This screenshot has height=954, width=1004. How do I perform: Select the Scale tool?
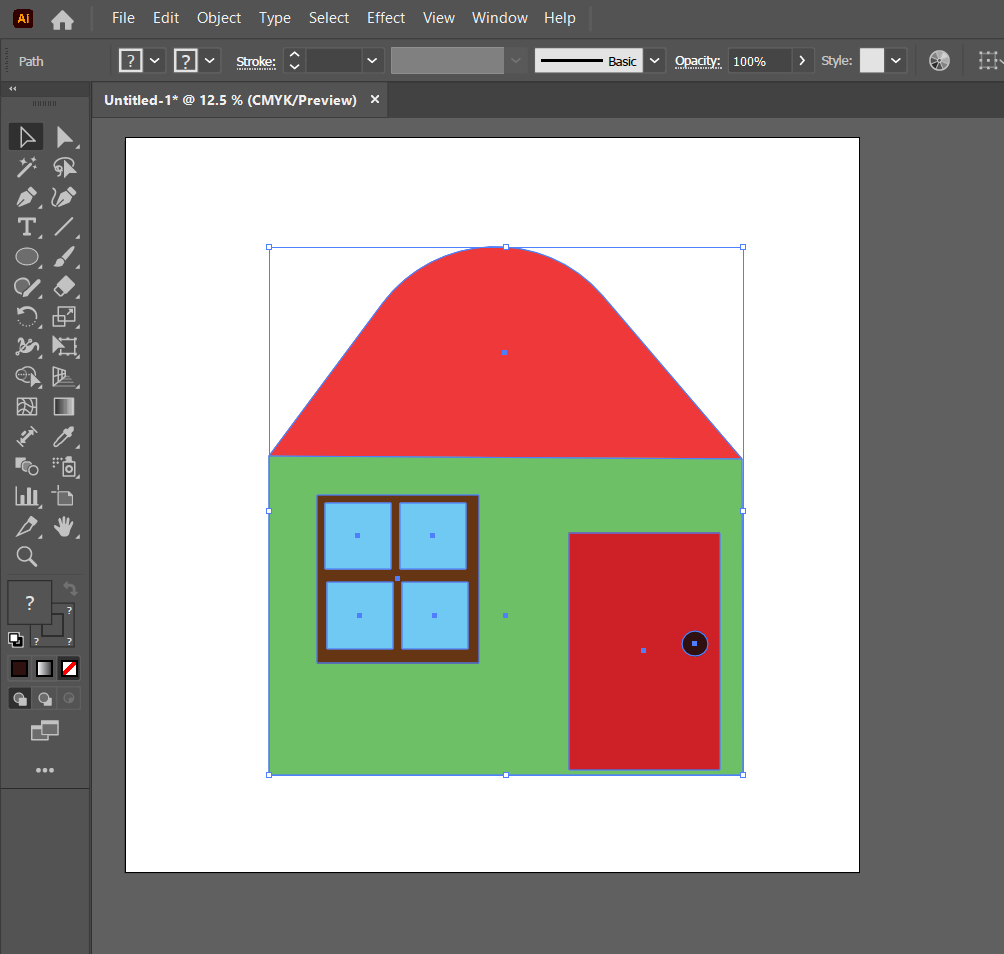coord(64,316)
